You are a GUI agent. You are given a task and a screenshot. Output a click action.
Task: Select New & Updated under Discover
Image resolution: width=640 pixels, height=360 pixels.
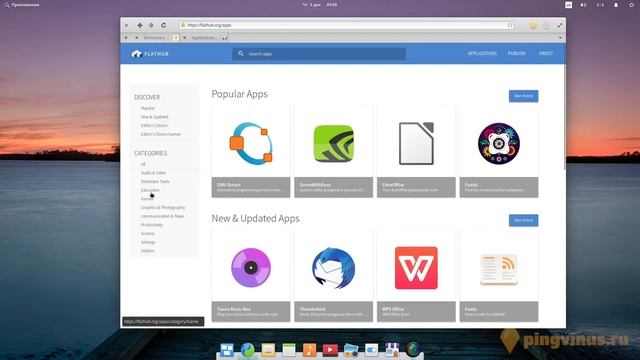(154, 117)
